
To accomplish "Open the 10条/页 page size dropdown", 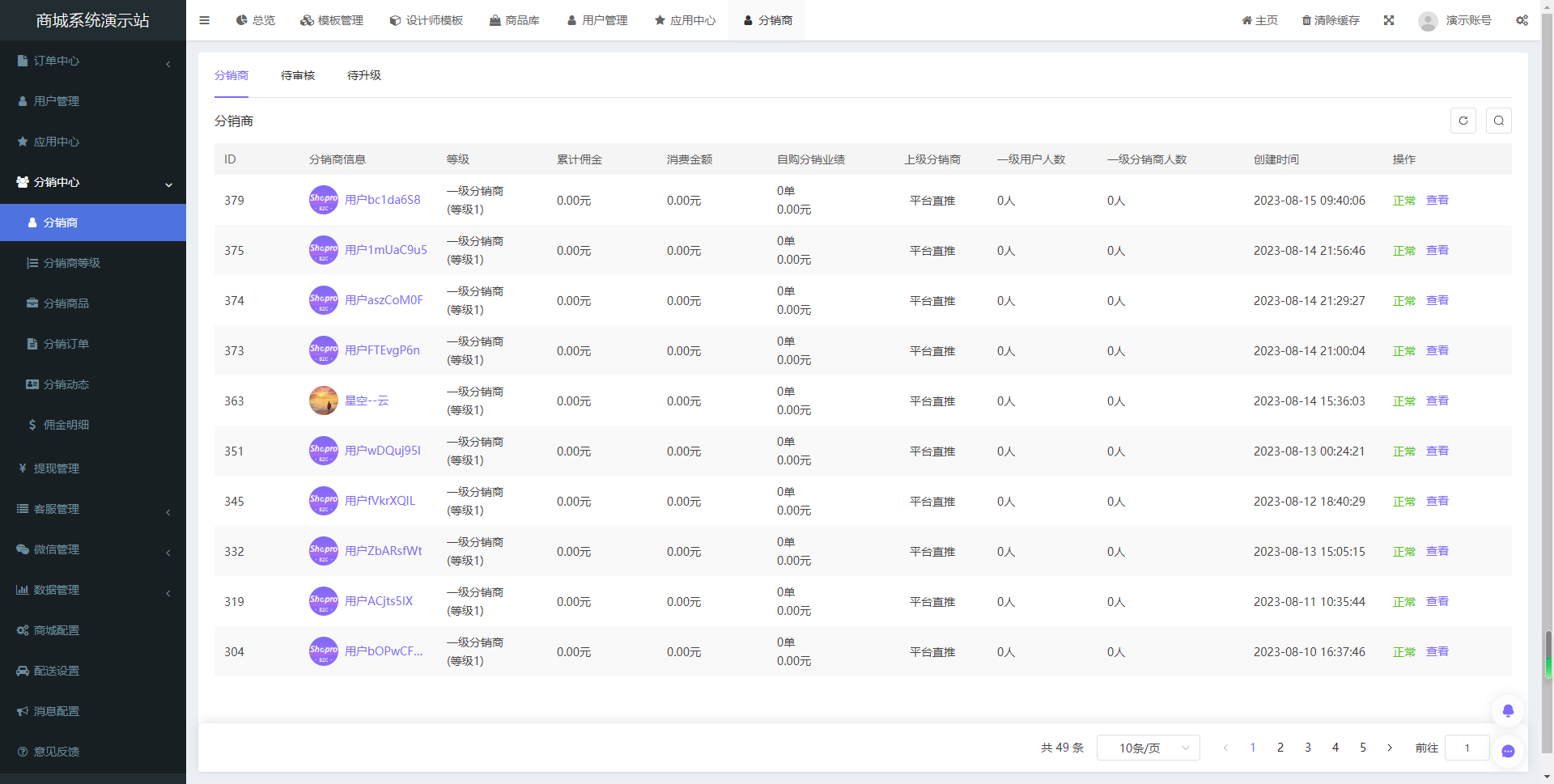I will pyautogui.click(x=1148, y=748).
